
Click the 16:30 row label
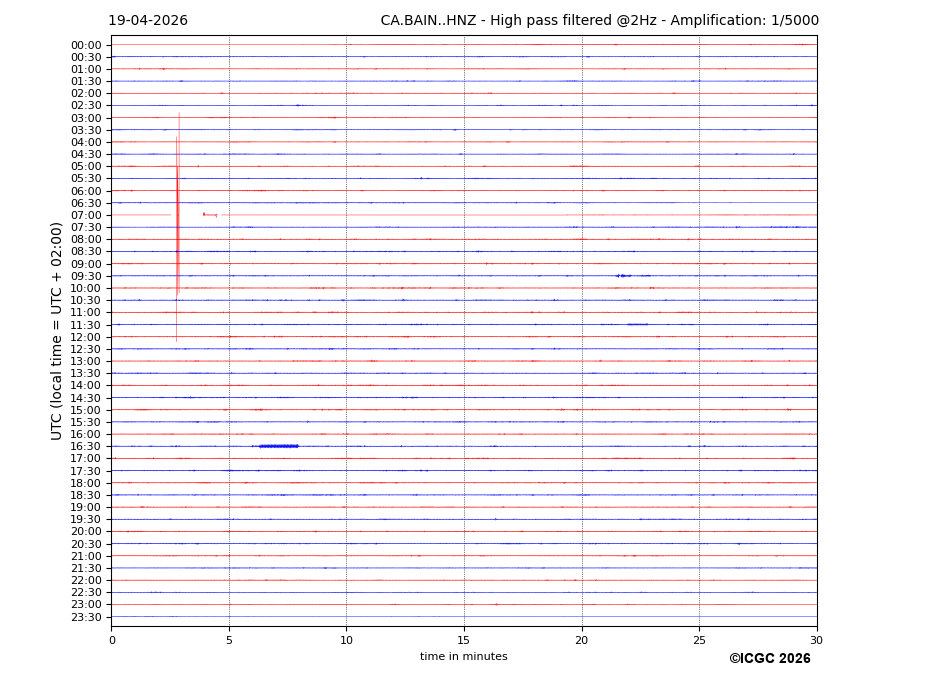(86, 446)
